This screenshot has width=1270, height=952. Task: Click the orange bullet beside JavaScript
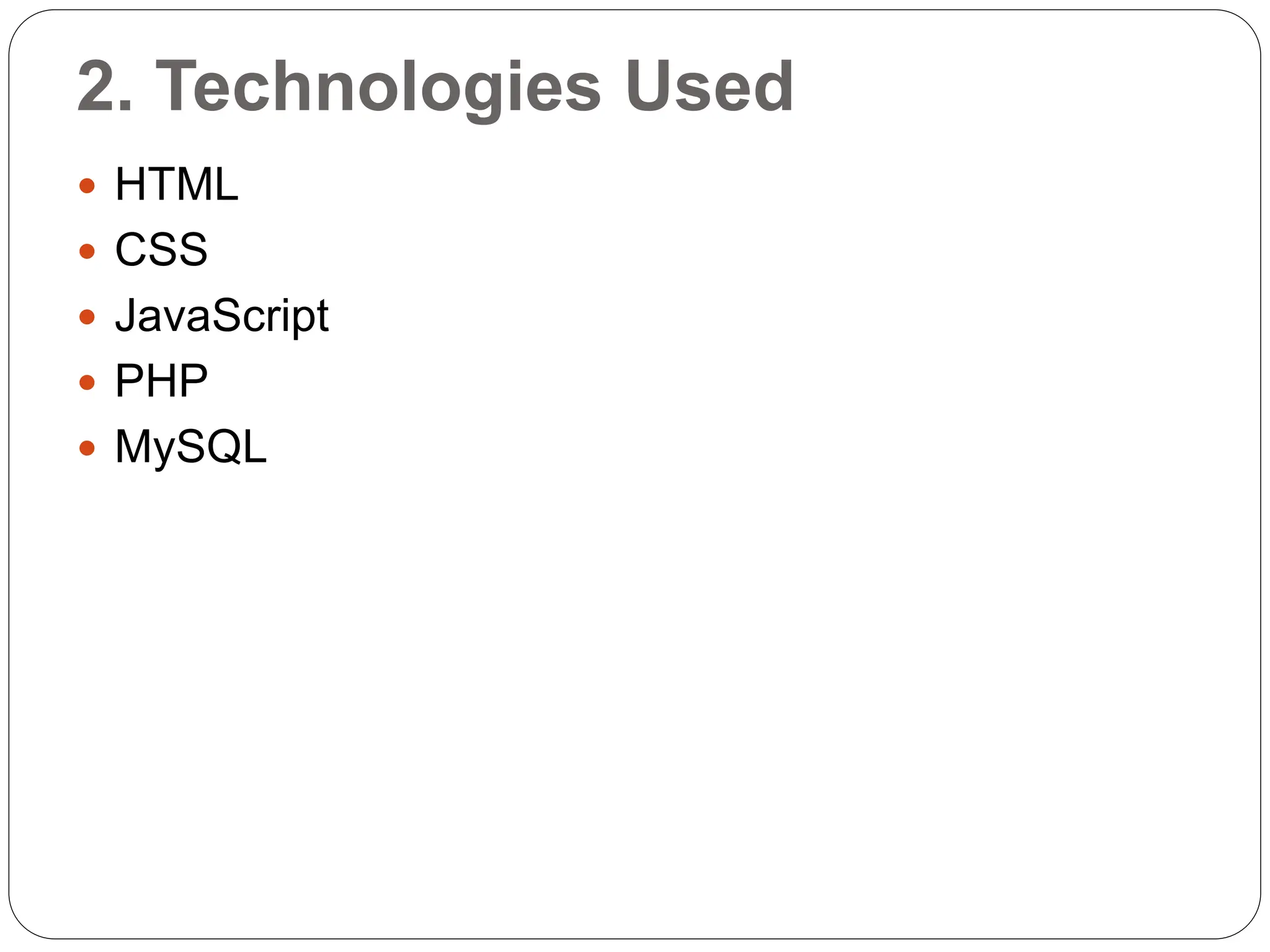pyautogui.click(x=87, y=317)
